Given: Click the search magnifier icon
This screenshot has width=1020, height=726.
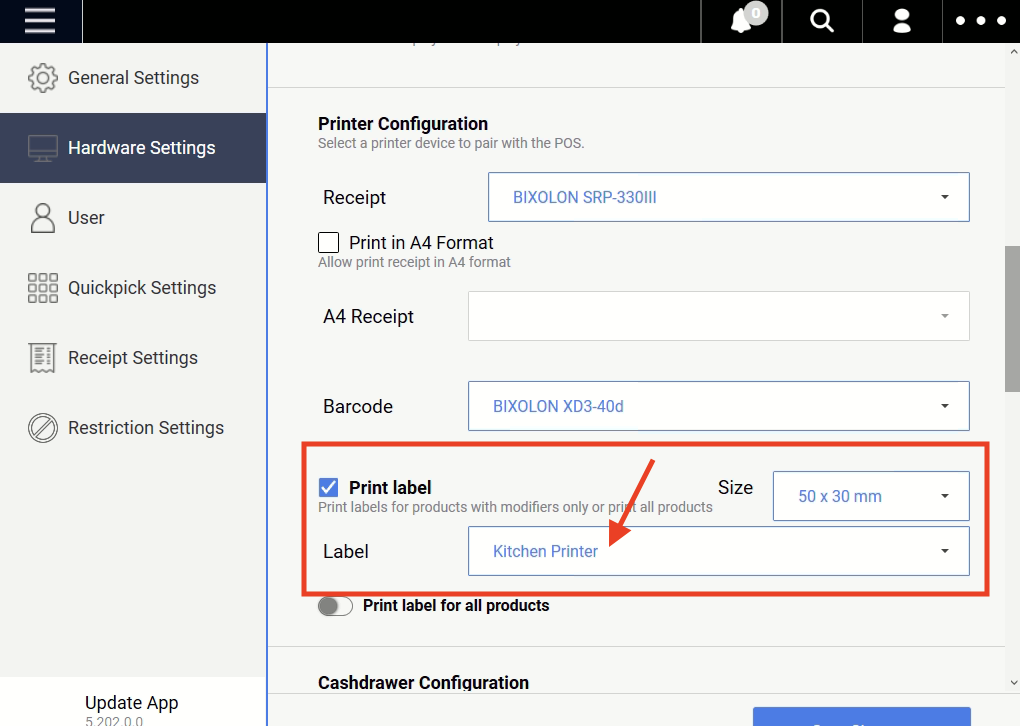Looking at the screenshot, I should click(822, 21).
